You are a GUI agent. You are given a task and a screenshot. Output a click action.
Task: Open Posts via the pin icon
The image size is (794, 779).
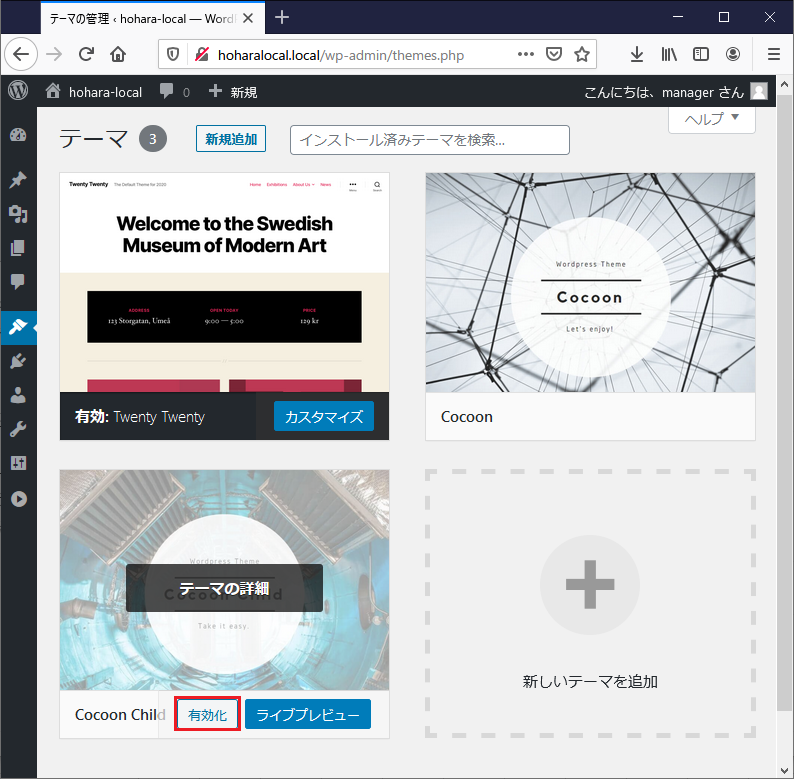[x=18, y=180]
